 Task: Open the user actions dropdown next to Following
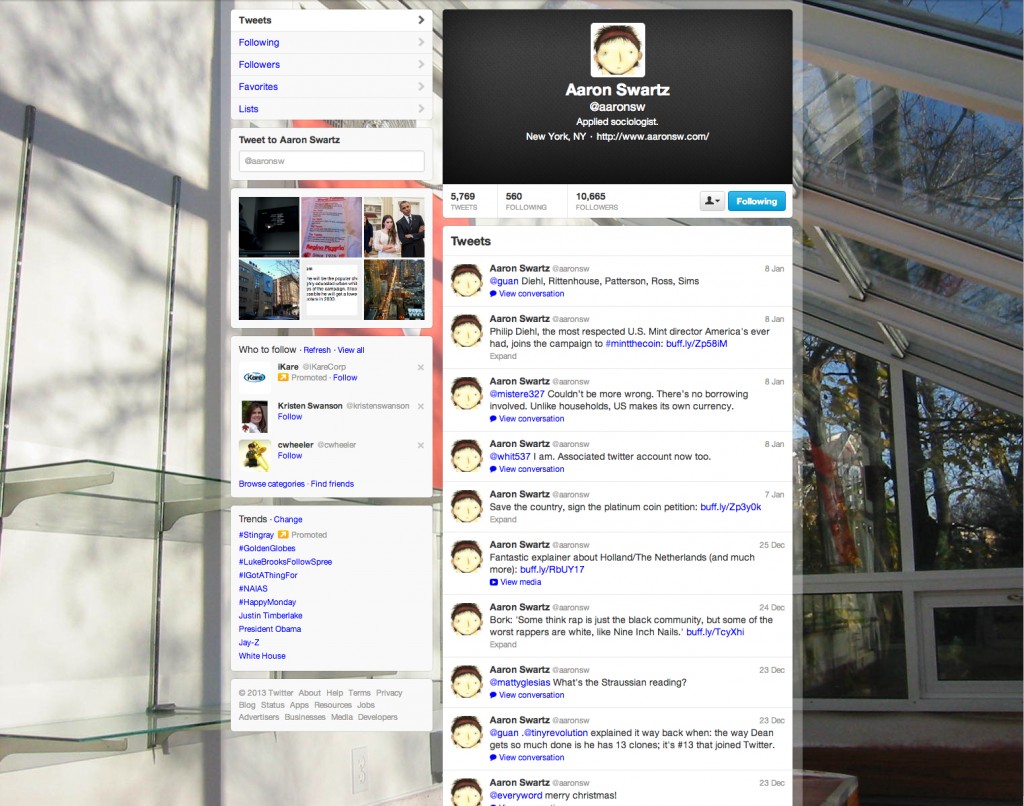711,201
